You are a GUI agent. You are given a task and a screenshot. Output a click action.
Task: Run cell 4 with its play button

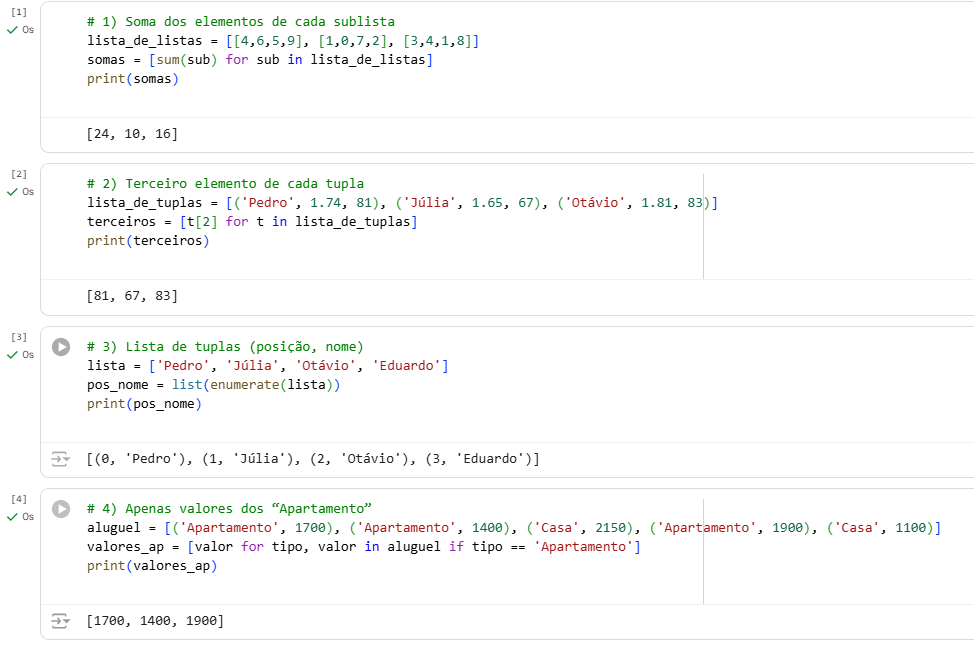(x=61, y=509)
